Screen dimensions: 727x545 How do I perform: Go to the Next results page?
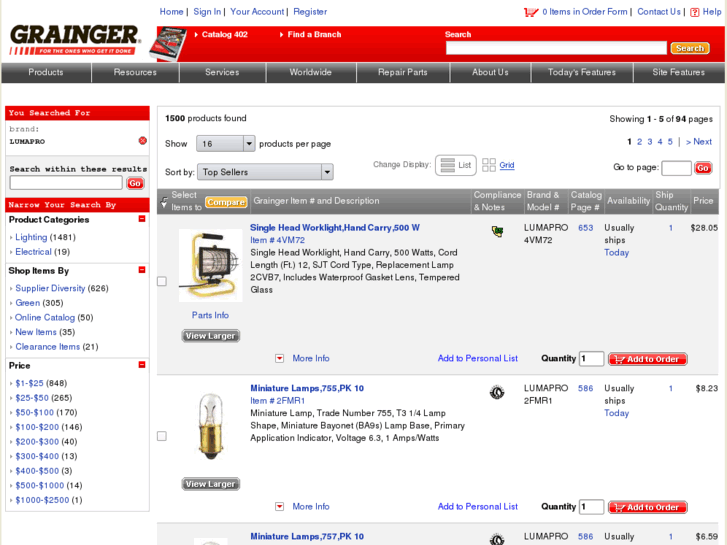[x=699, y=142]
